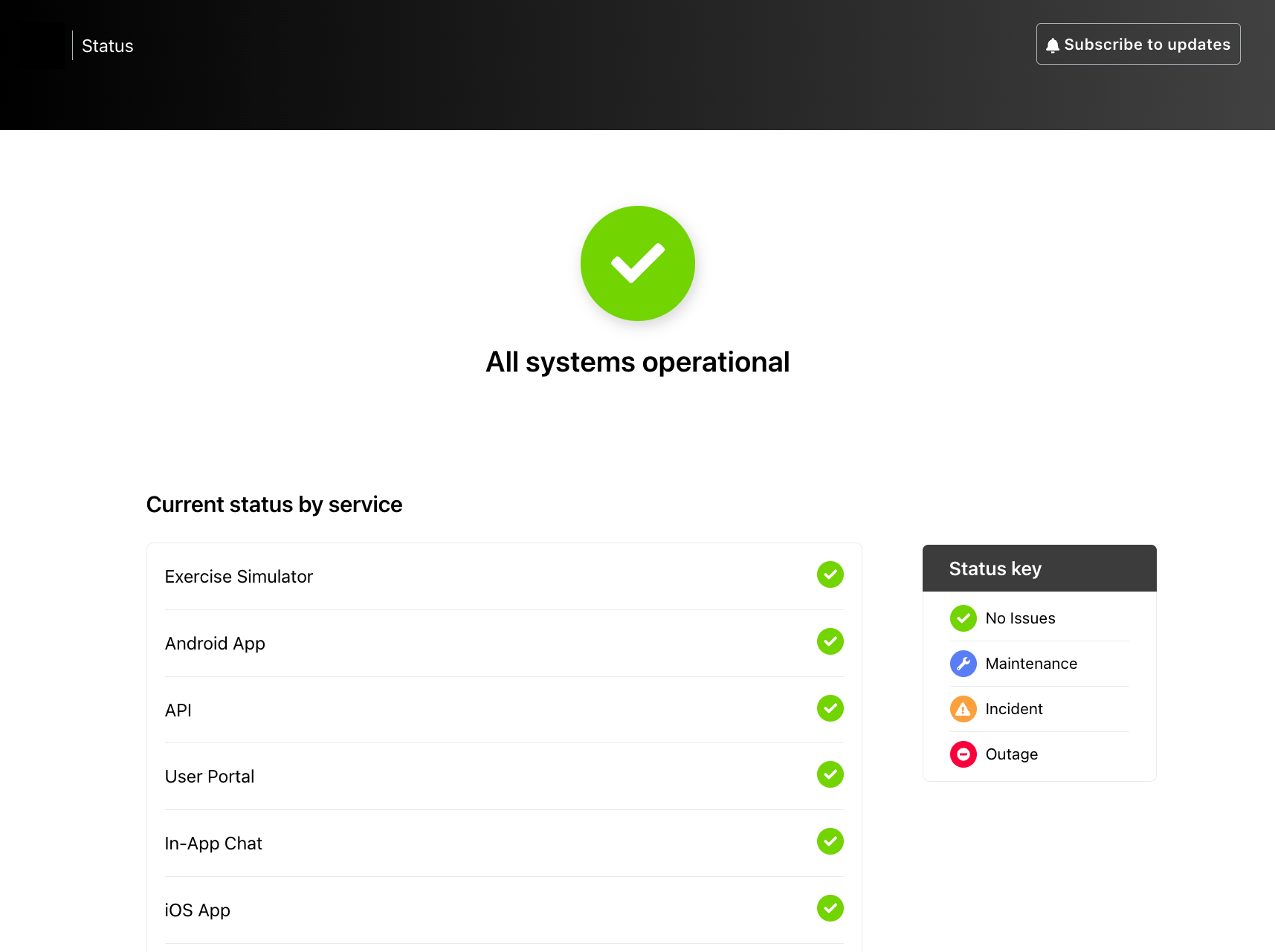Select the Exercise Simulator service name
1275x952 pixels.
[239, 577]
